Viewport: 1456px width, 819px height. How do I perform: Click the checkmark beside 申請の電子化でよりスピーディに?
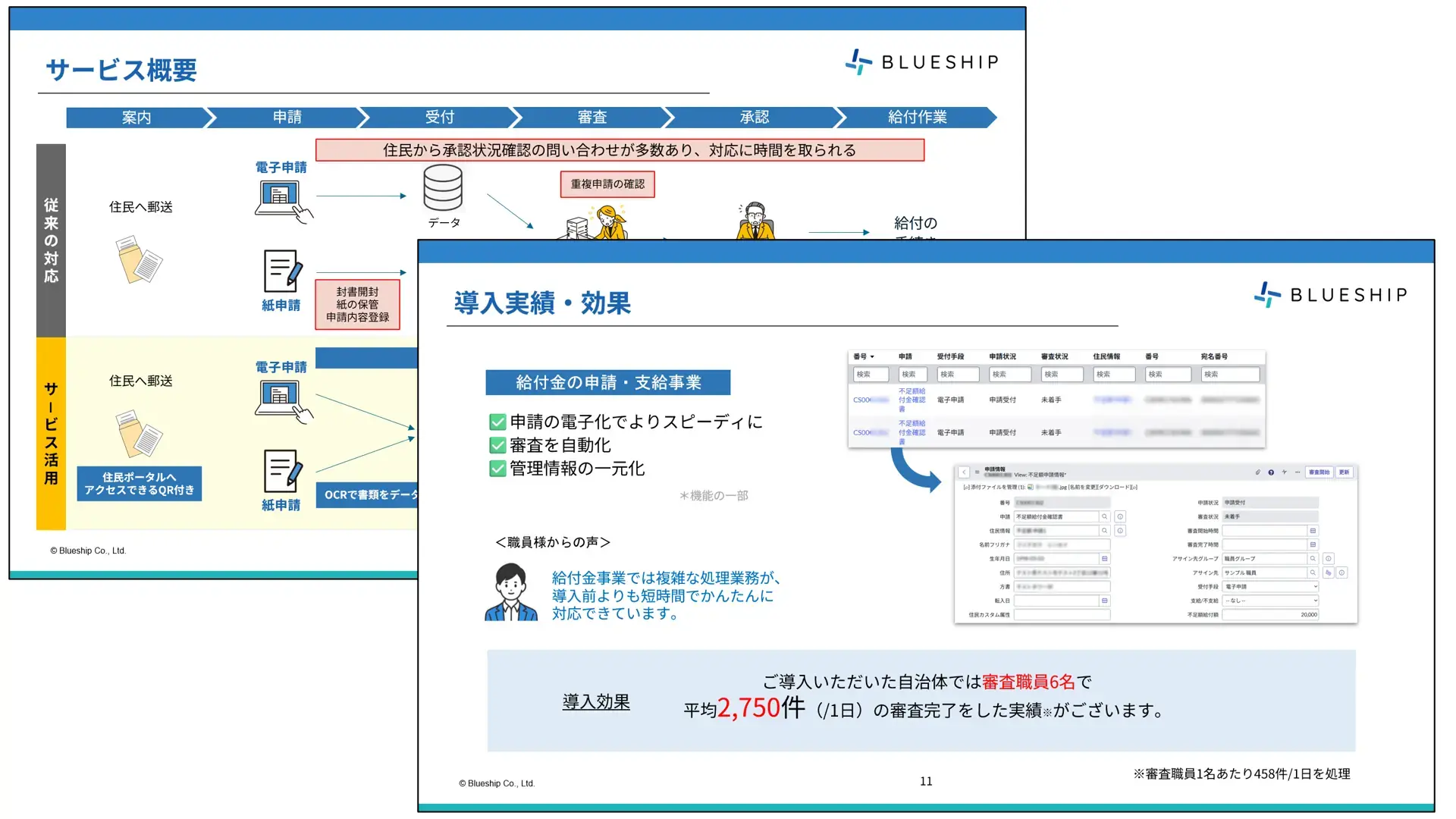497,422
